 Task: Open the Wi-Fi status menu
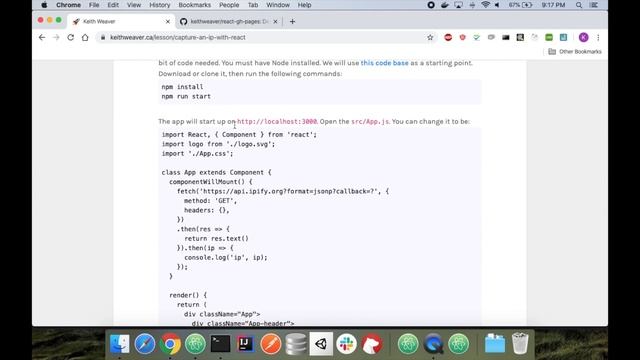click(x=485, y=5)
